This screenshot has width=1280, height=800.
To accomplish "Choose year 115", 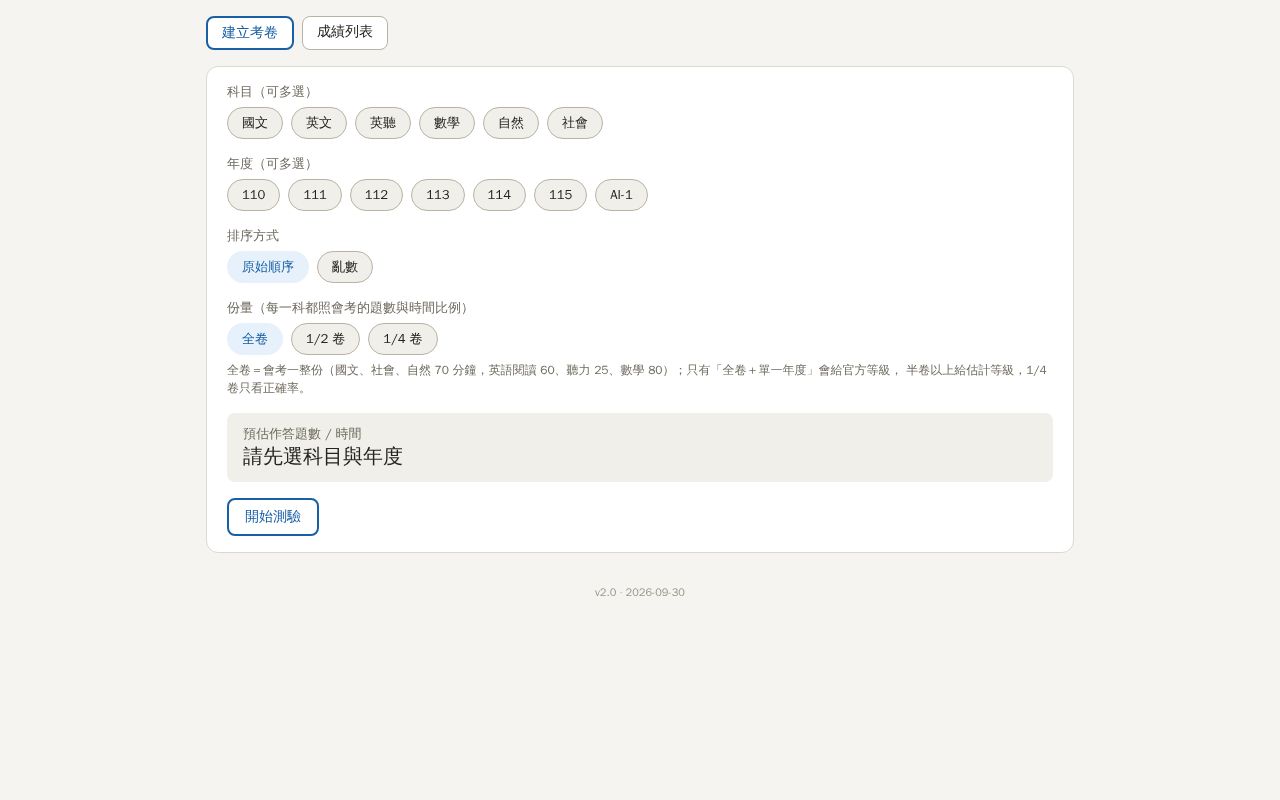I will 560,195.
